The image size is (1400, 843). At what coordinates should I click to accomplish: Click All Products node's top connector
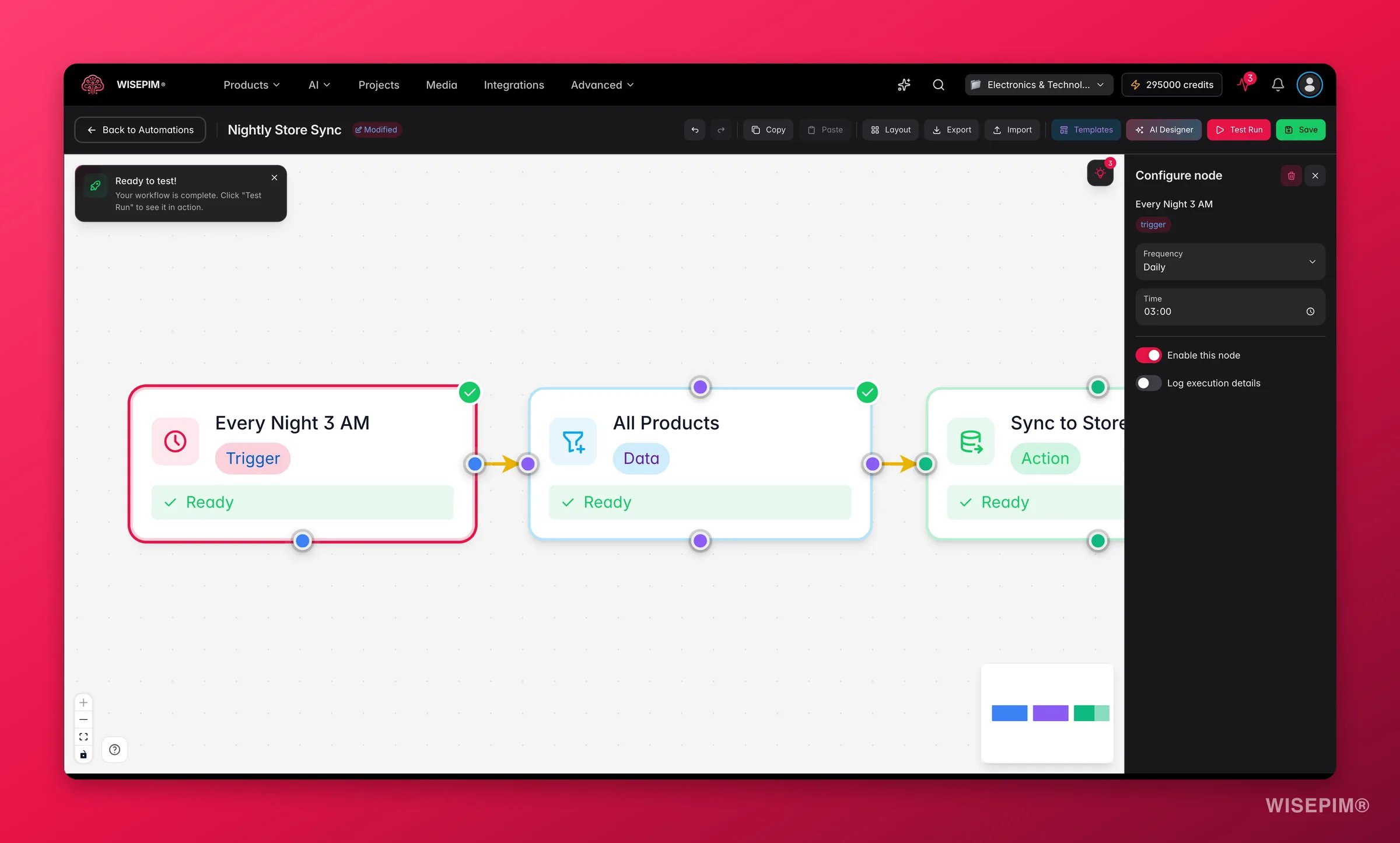(700, 387)
